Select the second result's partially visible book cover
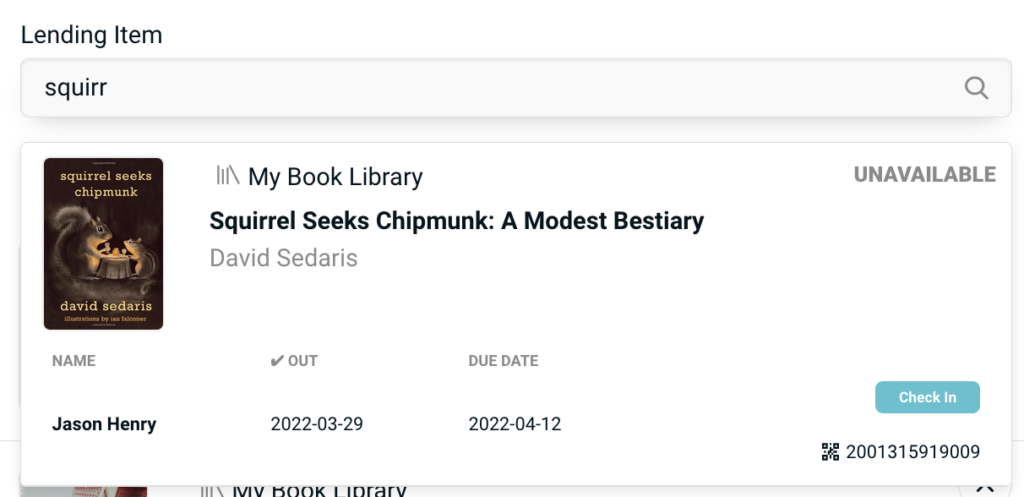Viewport: 1024px width, 497px height. [x=84, y=490]
